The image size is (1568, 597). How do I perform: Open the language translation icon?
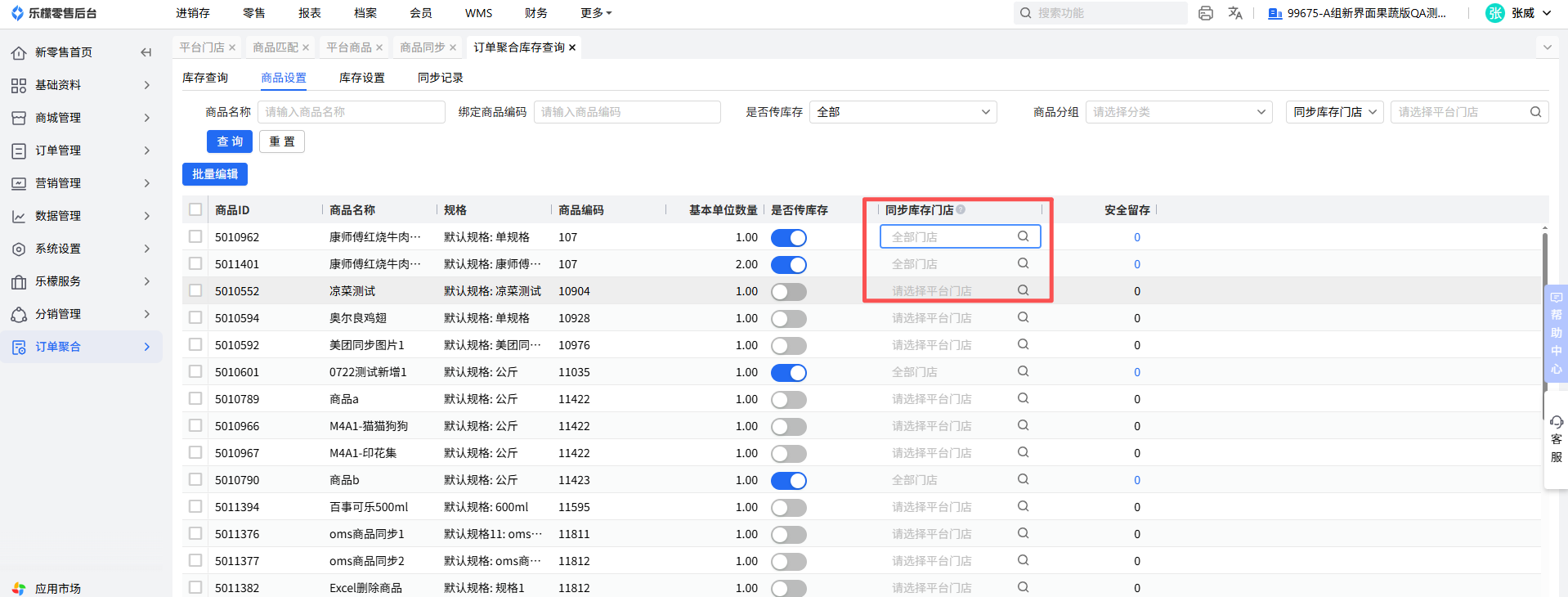point(1235,13)
